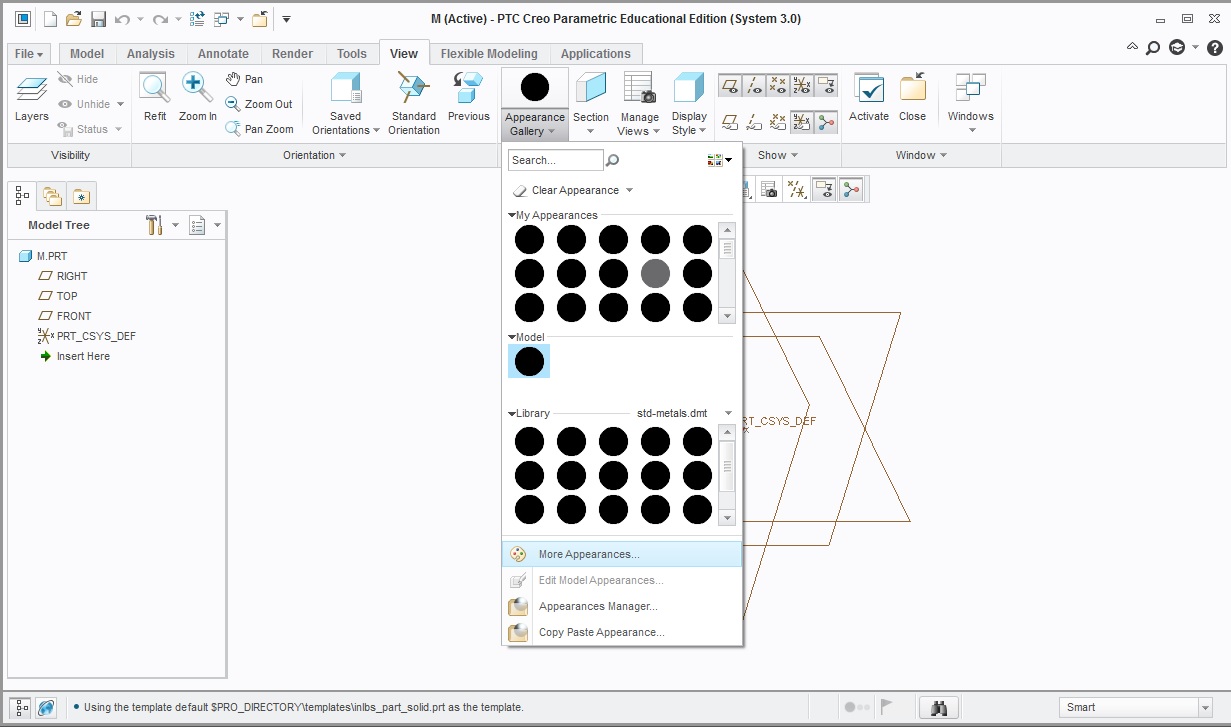Viewport: 1231px width, 727px height.
Task: Select the gray swatch in My Appearances
Action: [x=655, y=273]
